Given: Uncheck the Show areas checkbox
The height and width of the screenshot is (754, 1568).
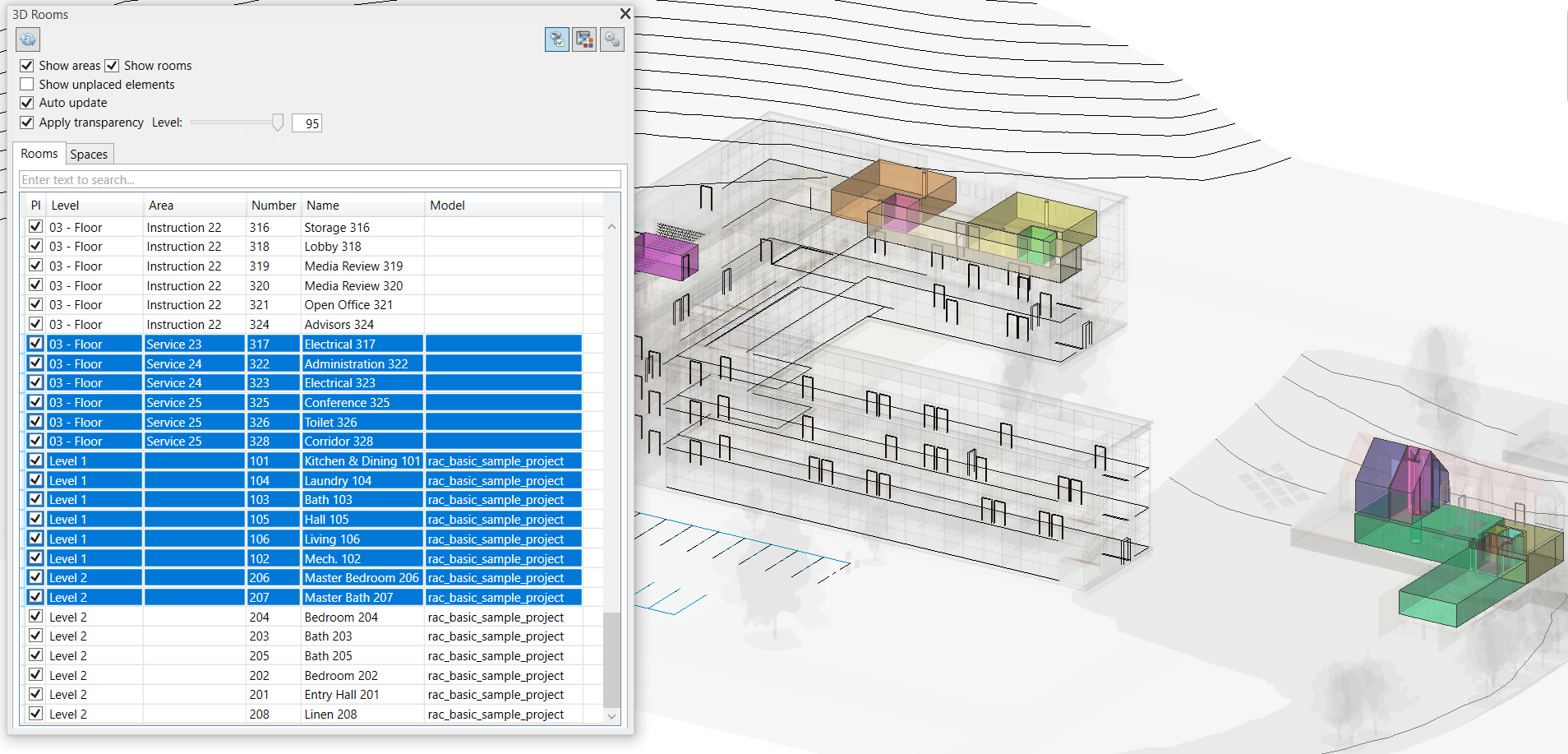Looking at the screenshot, I should (27, 66).
